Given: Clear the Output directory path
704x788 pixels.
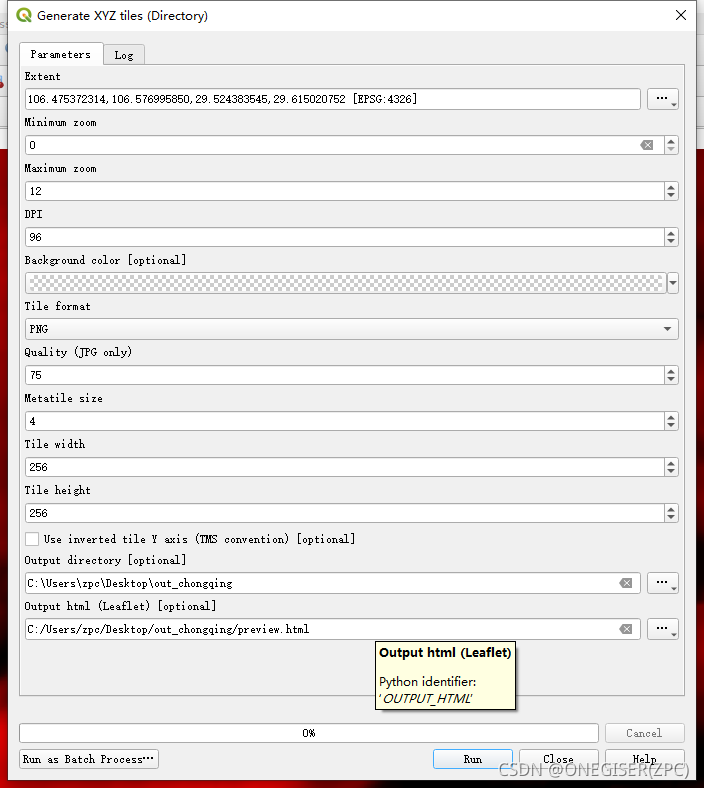Looking at the screenshot, I should [x=626, y=583].
